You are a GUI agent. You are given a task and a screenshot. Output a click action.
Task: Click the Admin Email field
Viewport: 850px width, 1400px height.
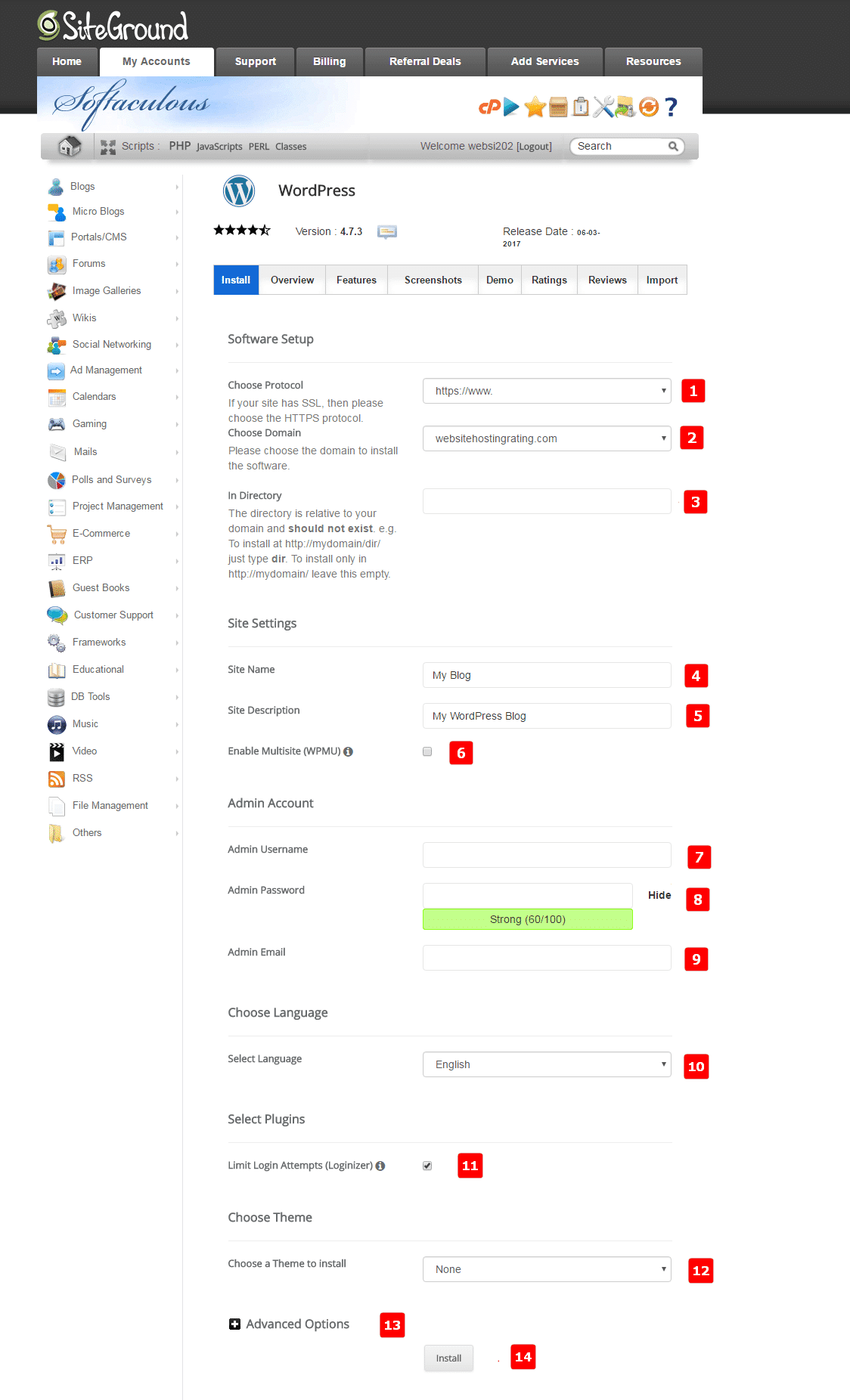pyautogui.click(x=547, y=958)
